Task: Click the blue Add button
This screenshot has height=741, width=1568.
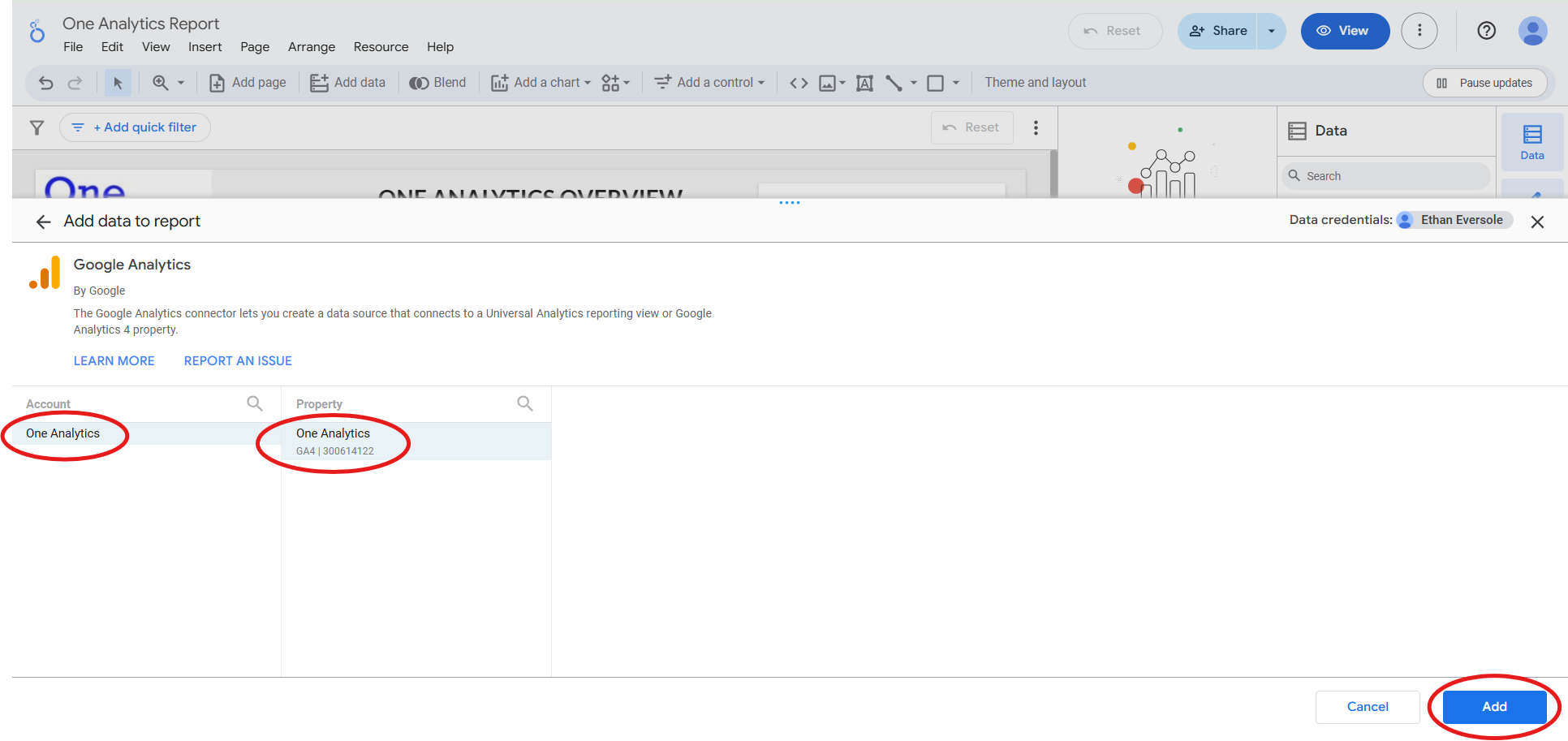Action: (x=1494, y=707)
